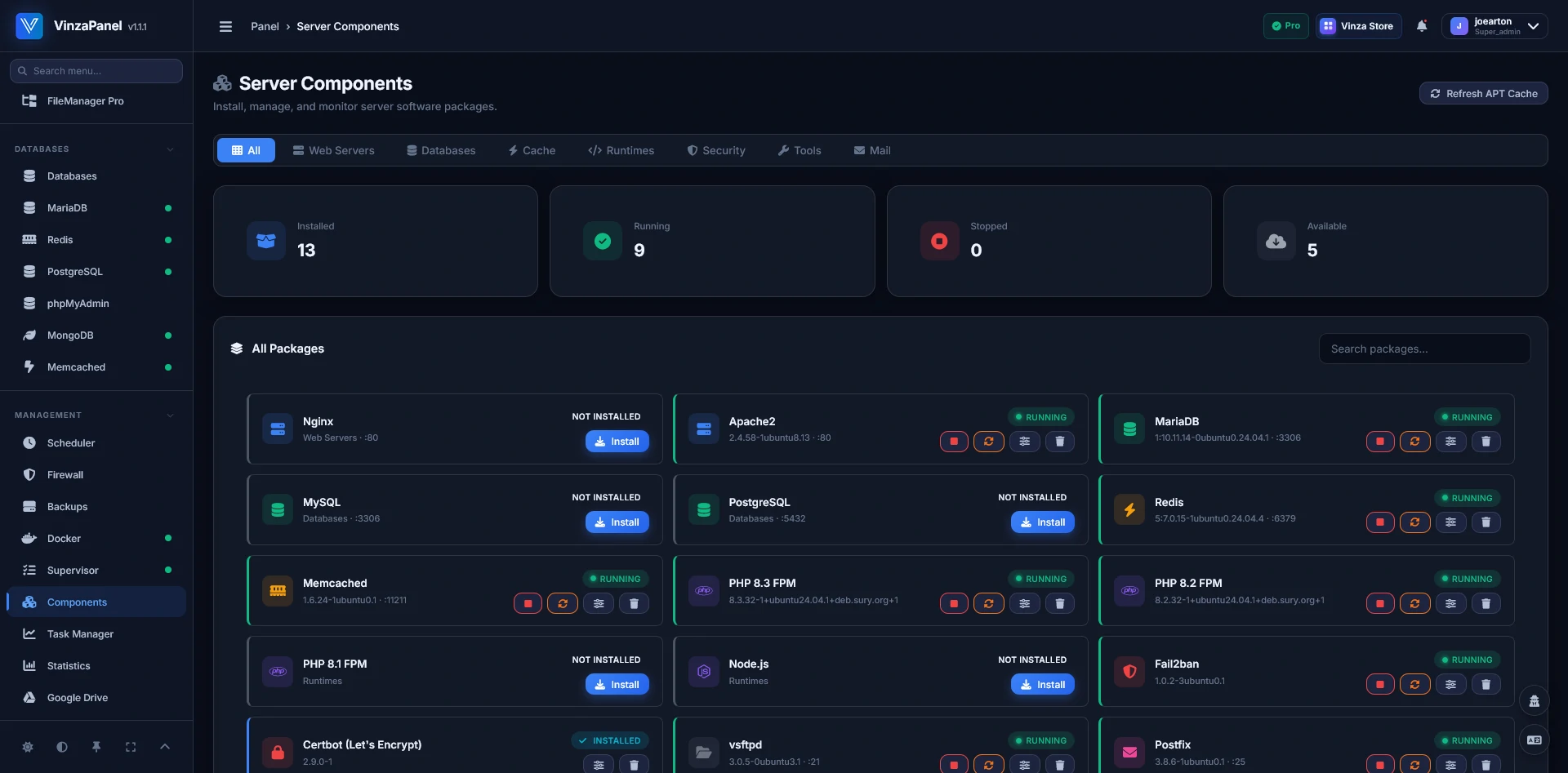Install the MySQL package
This screenshot has height=773, width=1568.
[617, 522]
